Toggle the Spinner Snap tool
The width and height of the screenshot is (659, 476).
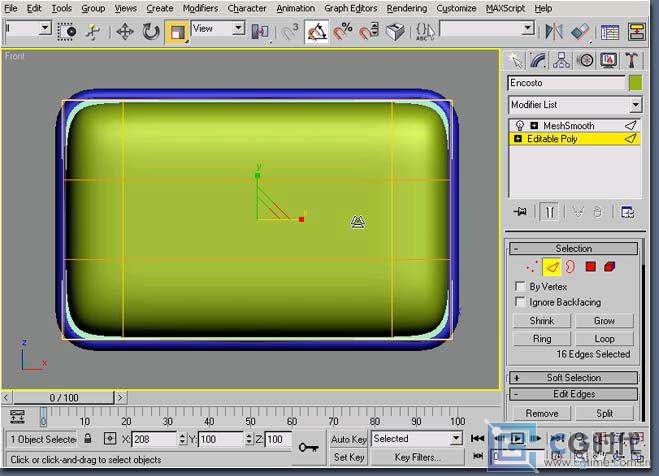(369, 32)
